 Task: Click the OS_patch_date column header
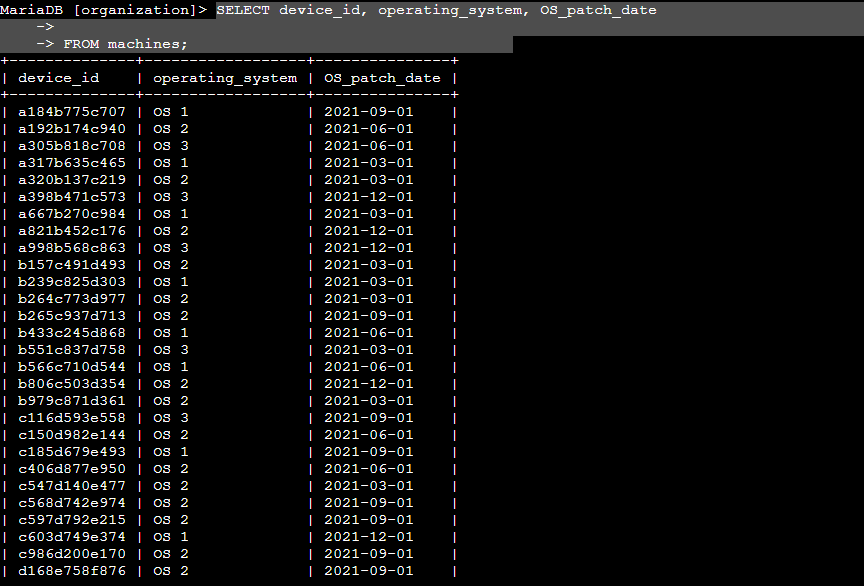click(x=382, y=77)
